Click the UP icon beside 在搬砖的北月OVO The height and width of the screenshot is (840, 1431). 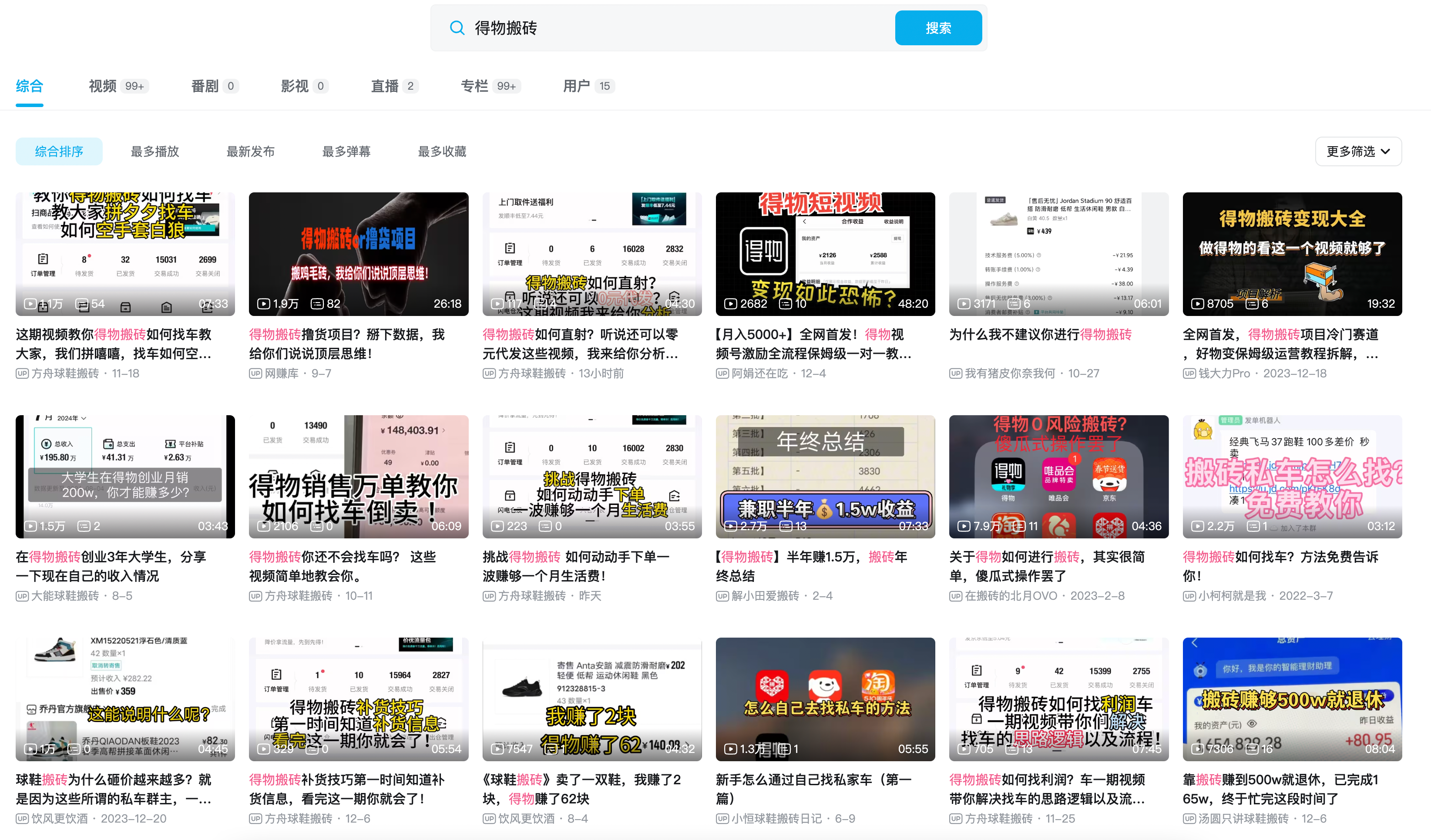[956, 596]
